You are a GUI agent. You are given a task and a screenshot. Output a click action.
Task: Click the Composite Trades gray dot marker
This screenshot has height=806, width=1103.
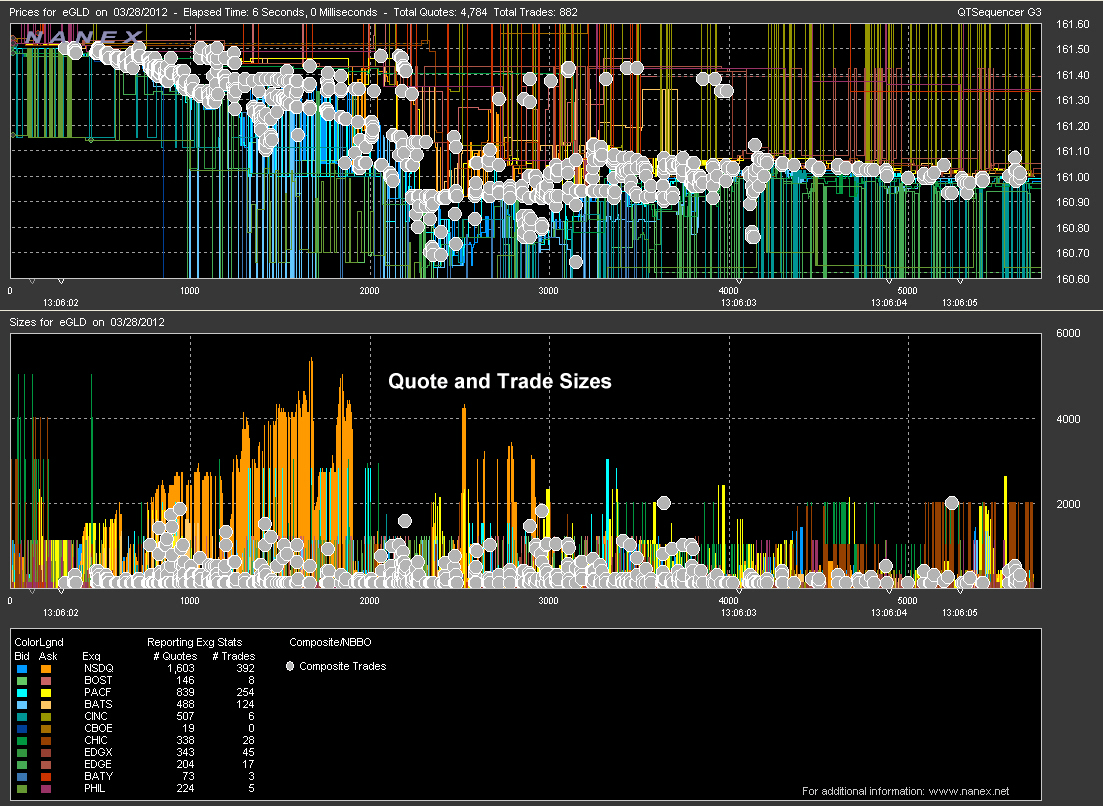290,666
